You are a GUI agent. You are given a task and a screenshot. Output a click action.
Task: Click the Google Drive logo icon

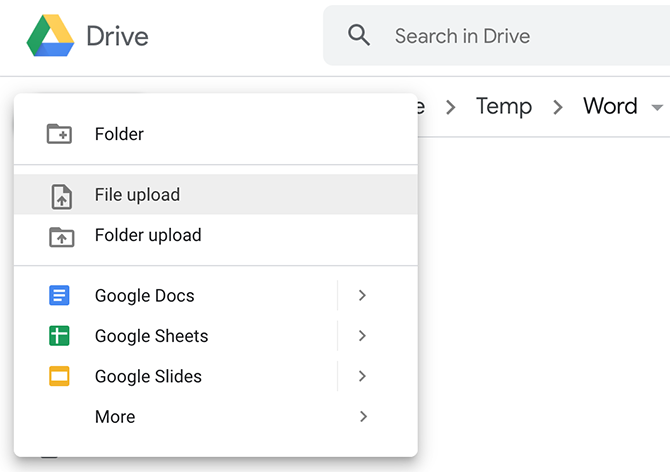point(50,36)
